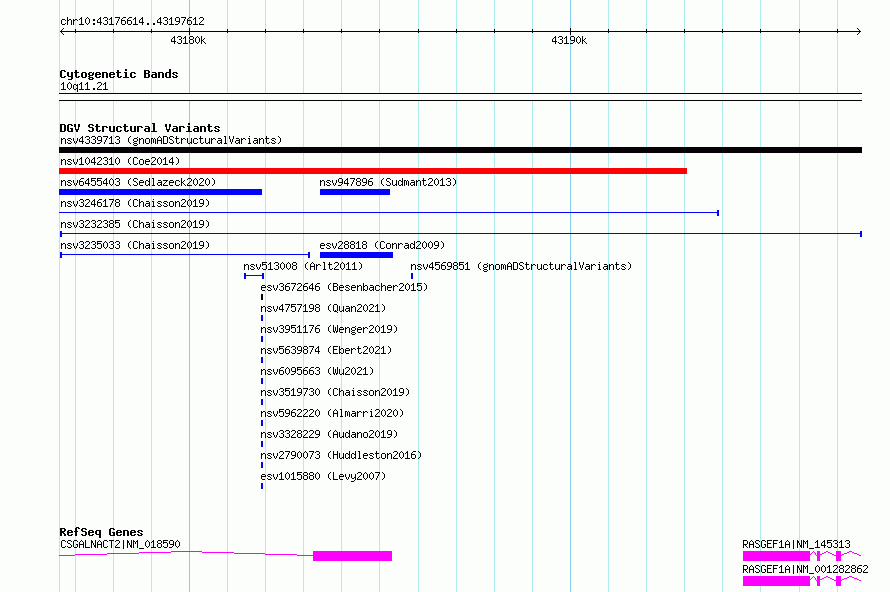Click the nsv5639874 (Ebert2021) label
This screenshot has width=890, height=592.
pyautogui.click(x=326, y=350)
